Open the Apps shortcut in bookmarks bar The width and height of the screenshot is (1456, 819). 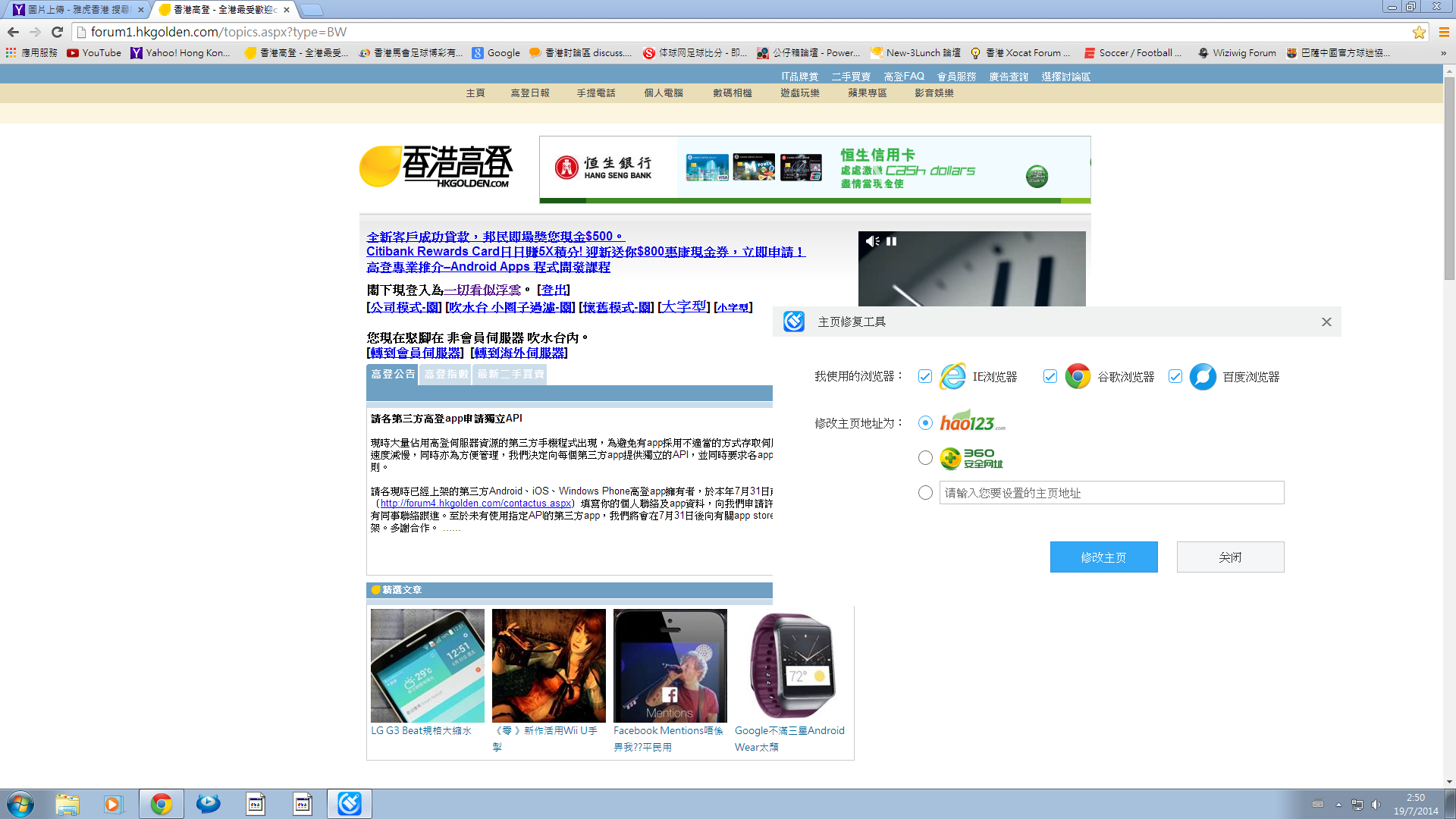tap(32, 52)
